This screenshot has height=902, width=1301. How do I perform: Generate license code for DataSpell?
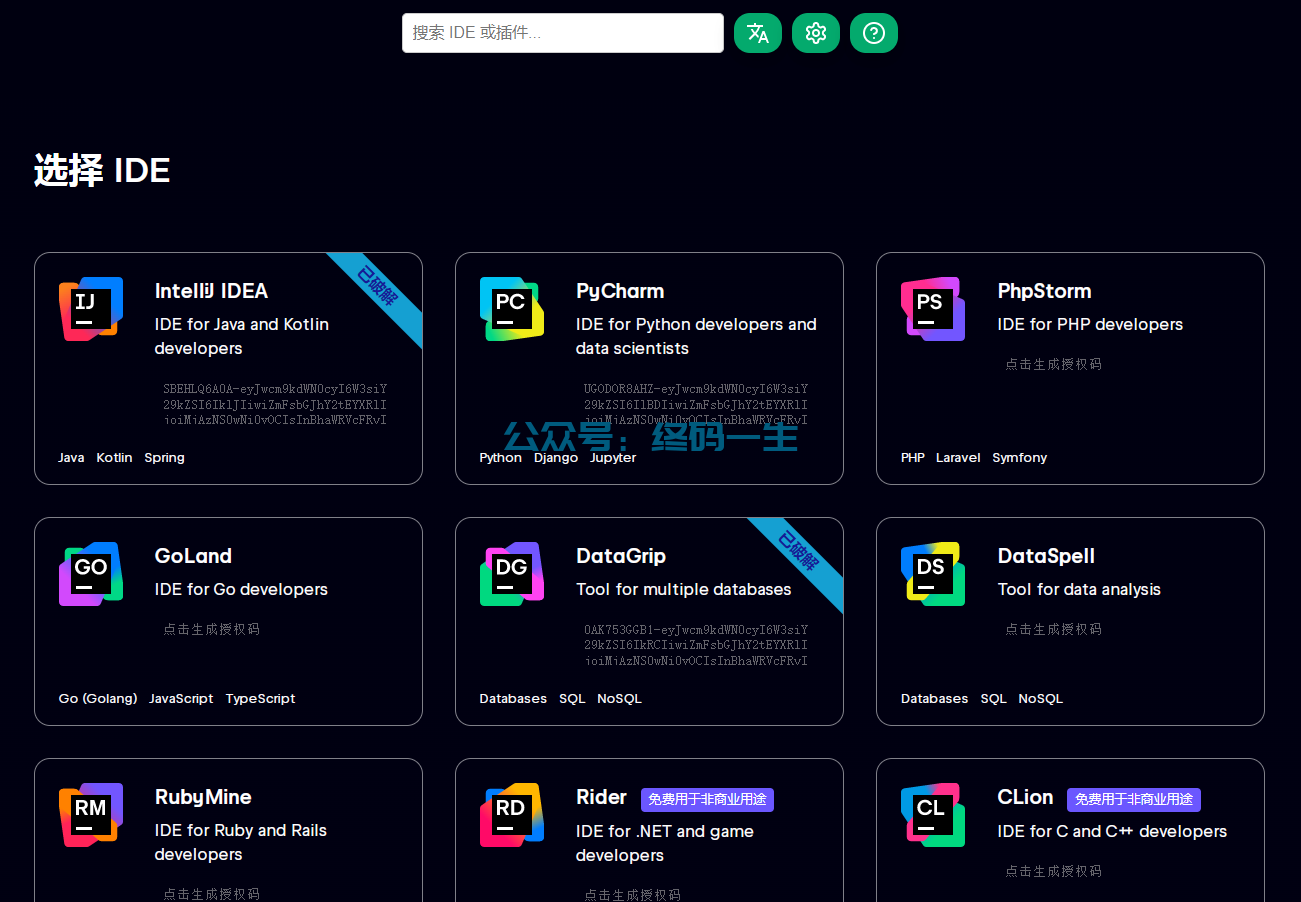pyautogui.click(x=1053, y=629)
